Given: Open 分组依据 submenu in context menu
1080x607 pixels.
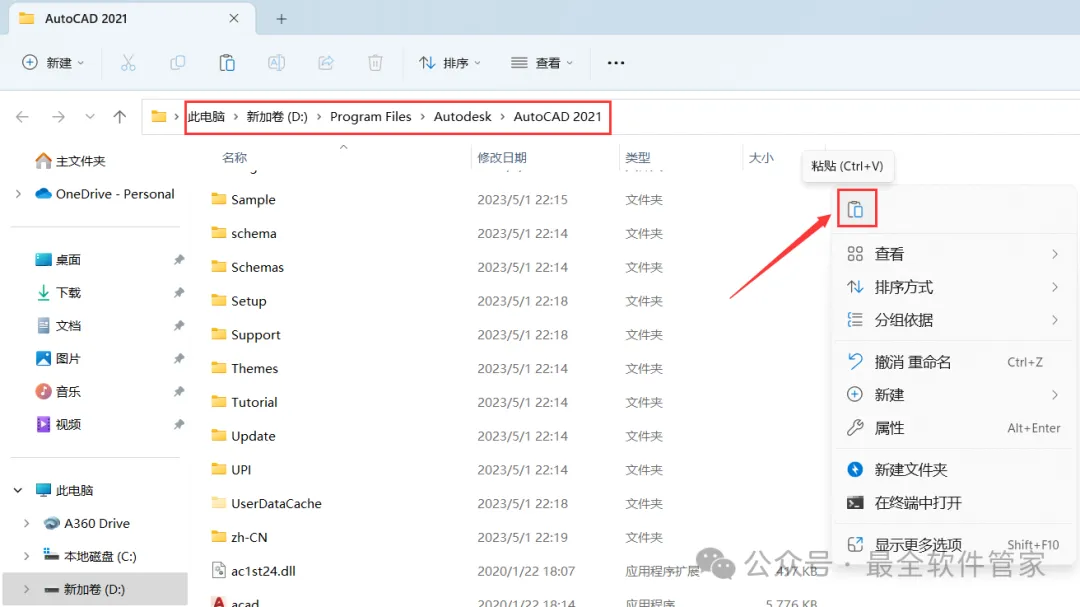Looking at the screenshot, I should pyautogui.click(x=954, y=320).
